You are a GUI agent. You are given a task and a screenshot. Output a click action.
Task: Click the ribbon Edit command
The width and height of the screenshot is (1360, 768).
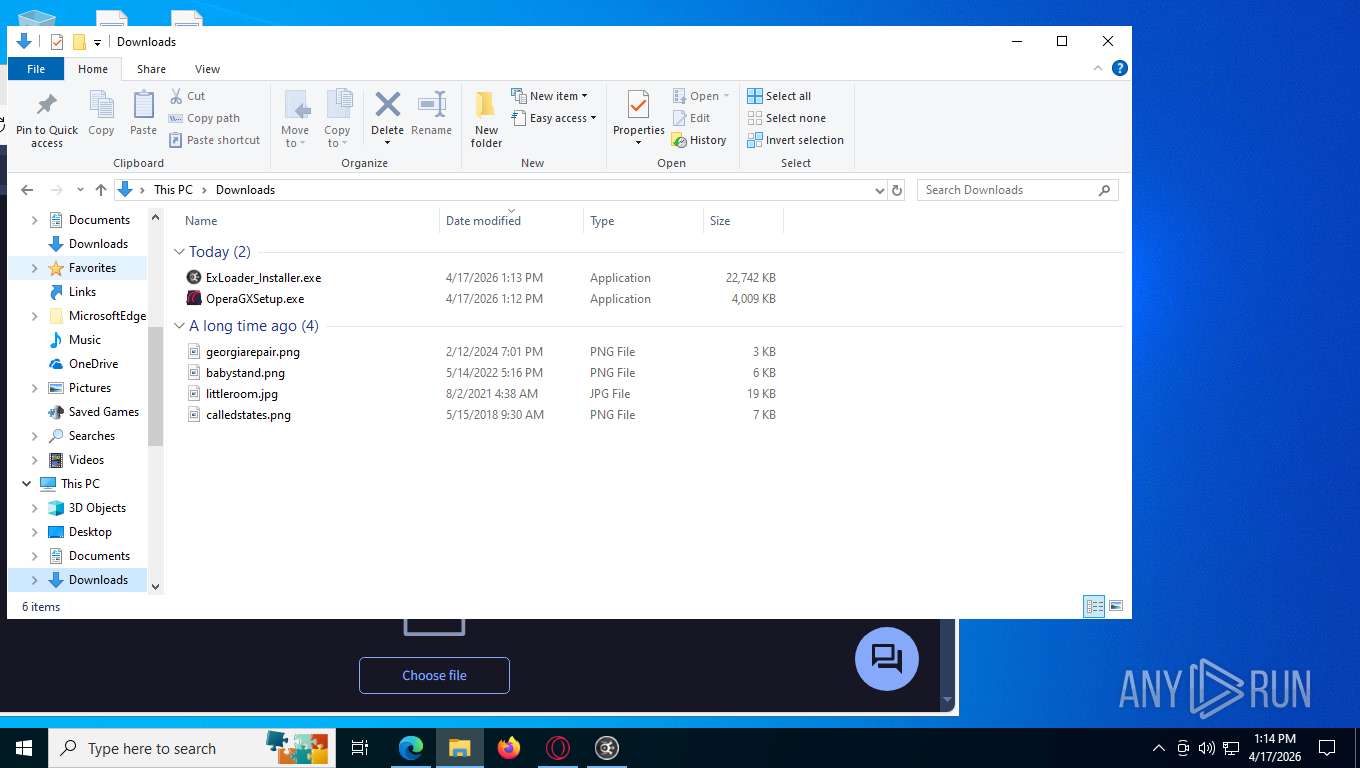[x=691, y=118]
